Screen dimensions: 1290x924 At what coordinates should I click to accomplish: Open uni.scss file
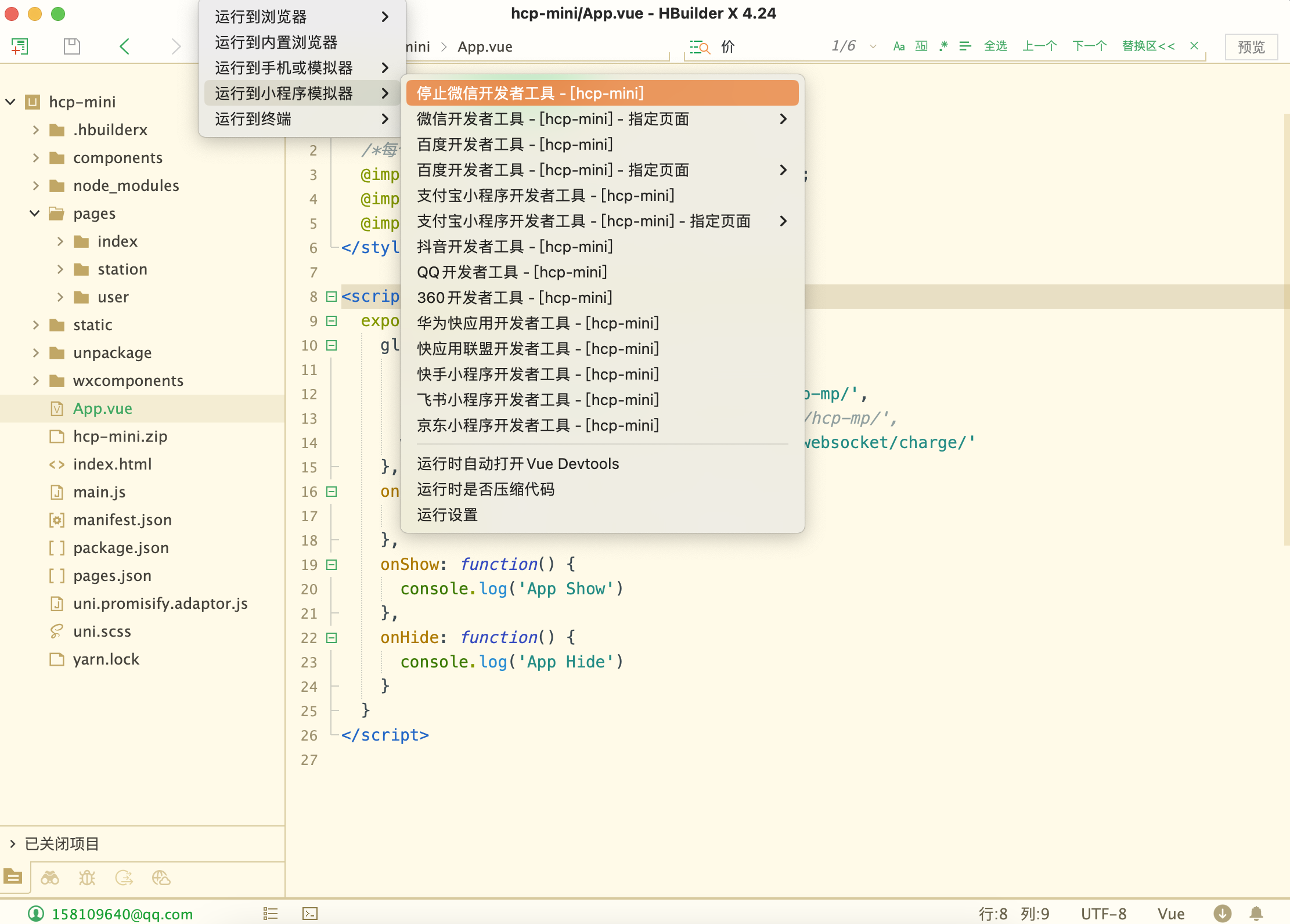[x=102, y=631]
